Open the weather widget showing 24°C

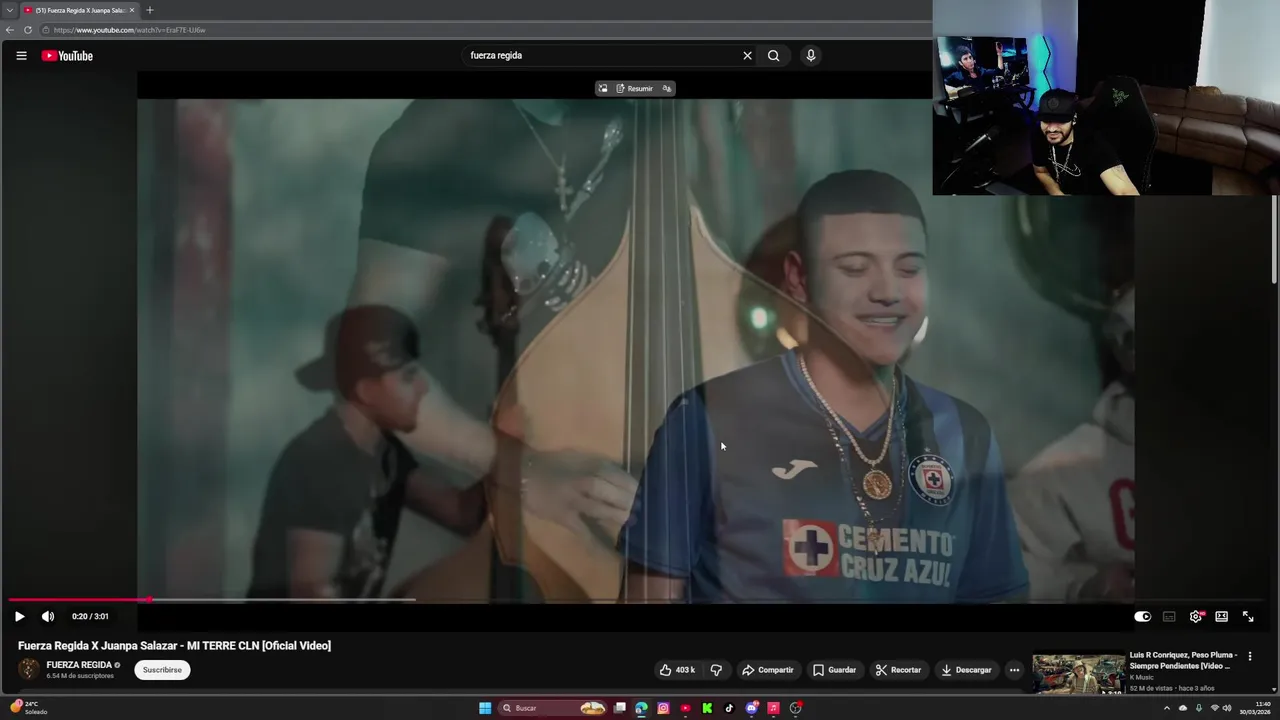(30, 707)
